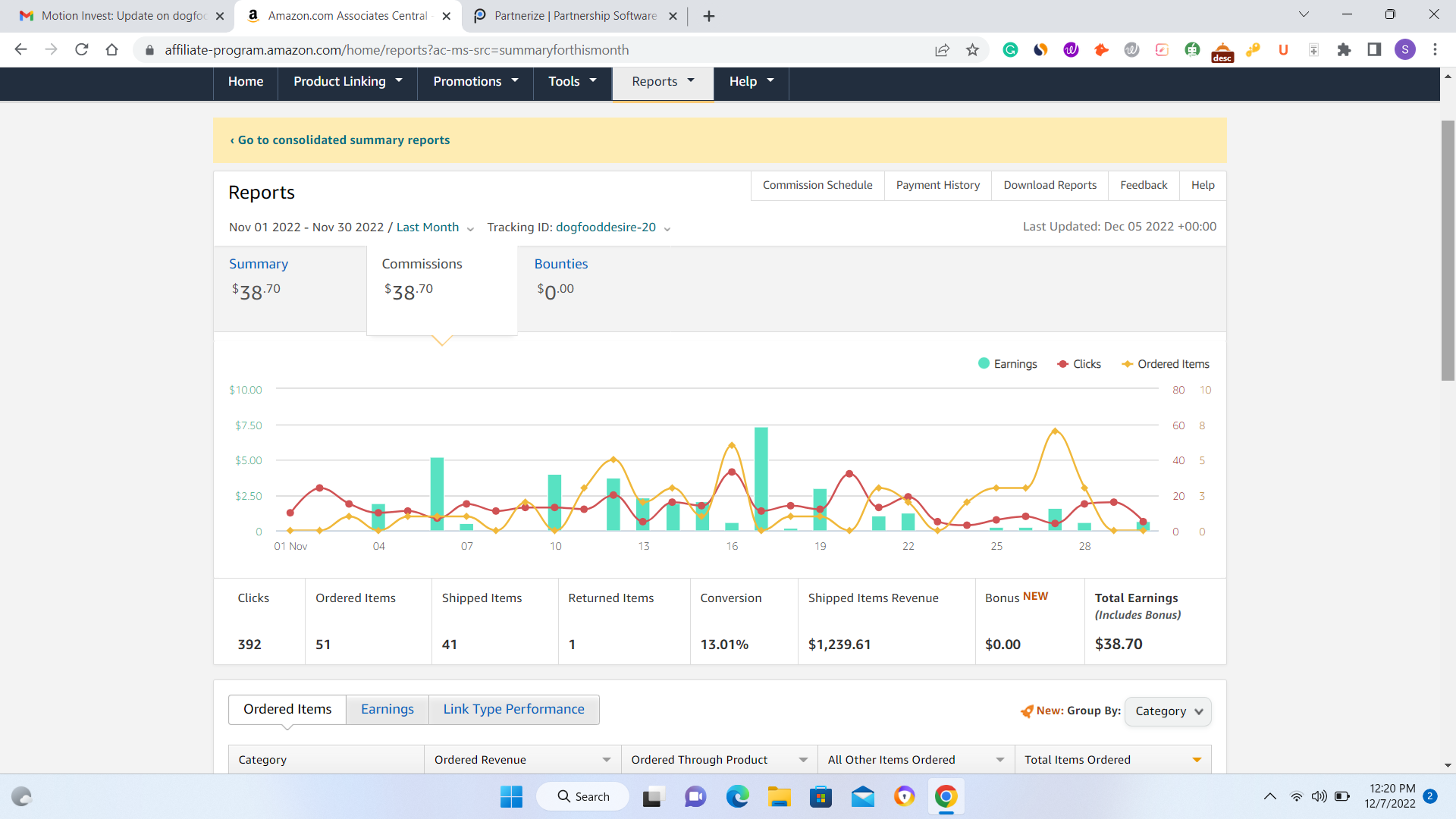
Task: Expand the Help navigation menu
Action: pyautogui.click(x=752, y=82)
